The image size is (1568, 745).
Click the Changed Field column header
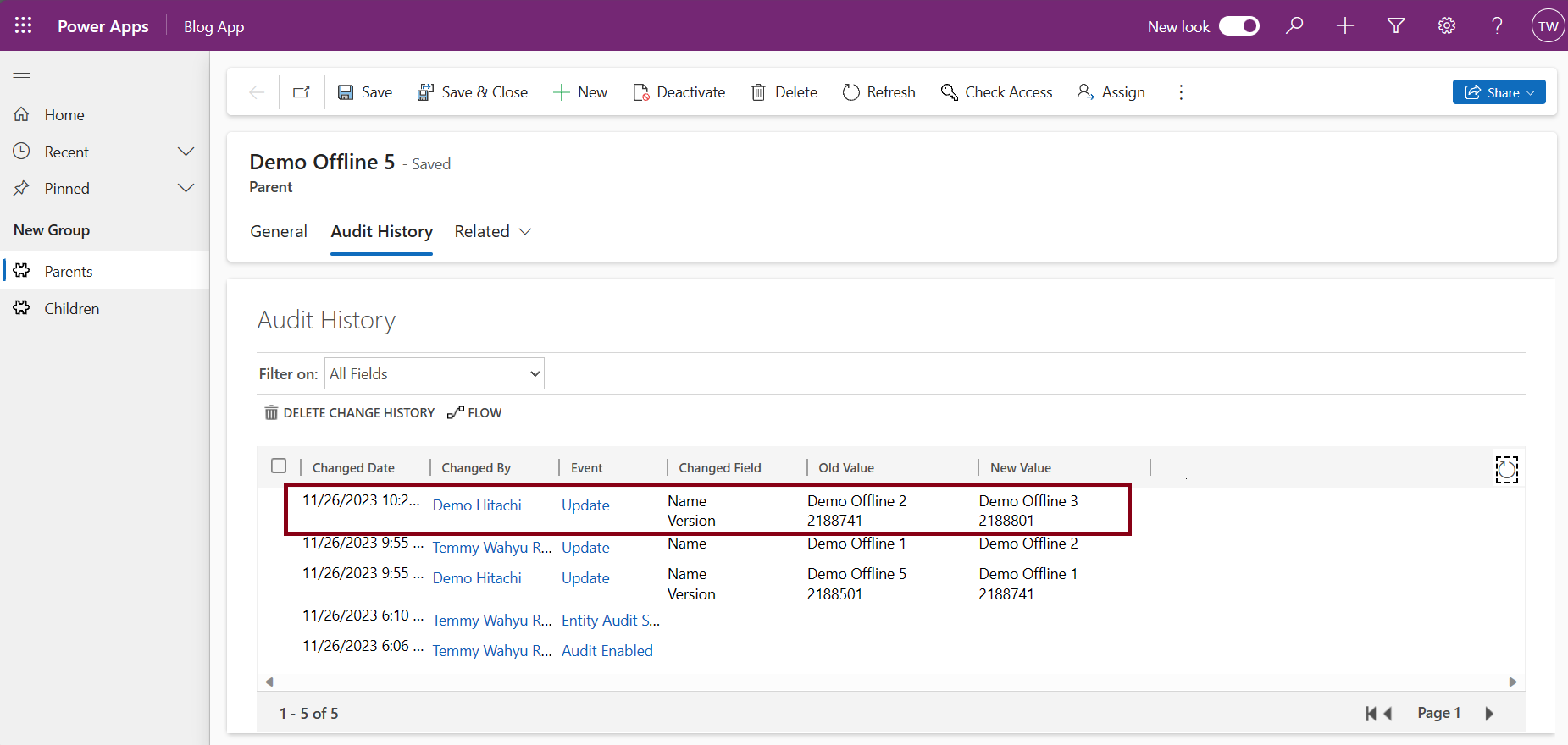pyautogui.click(x=720, y=467)
